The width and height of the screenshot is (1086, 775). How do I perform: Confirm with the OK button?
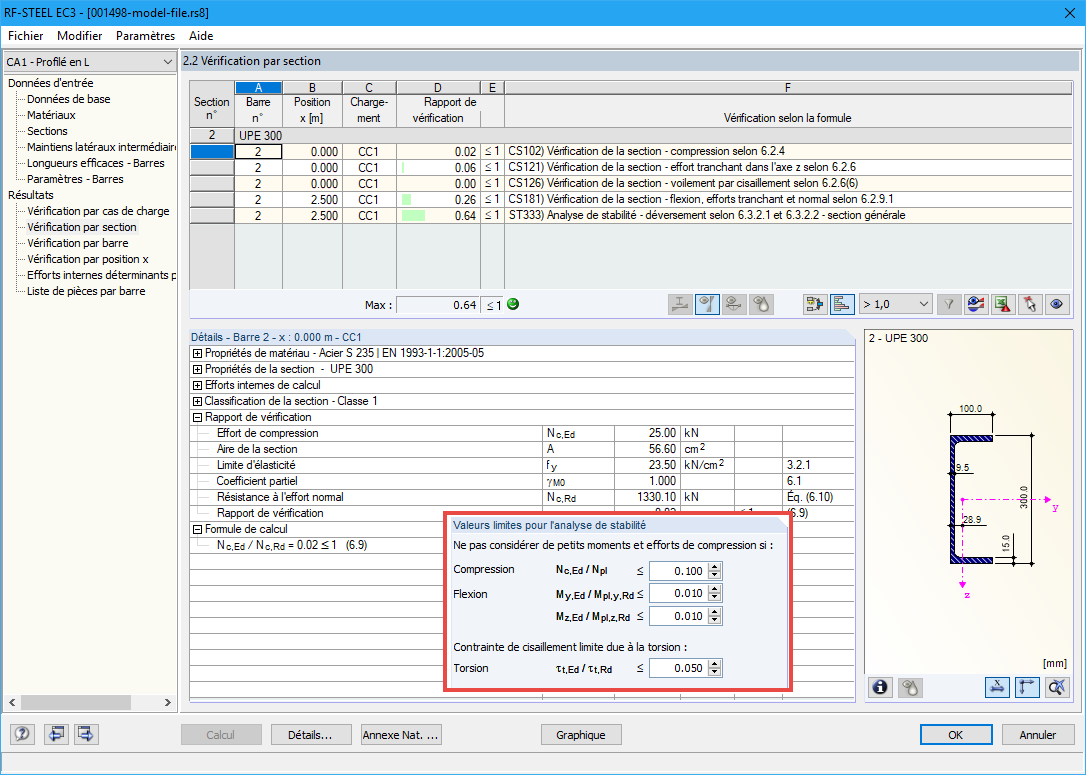[x=956, y=735]
